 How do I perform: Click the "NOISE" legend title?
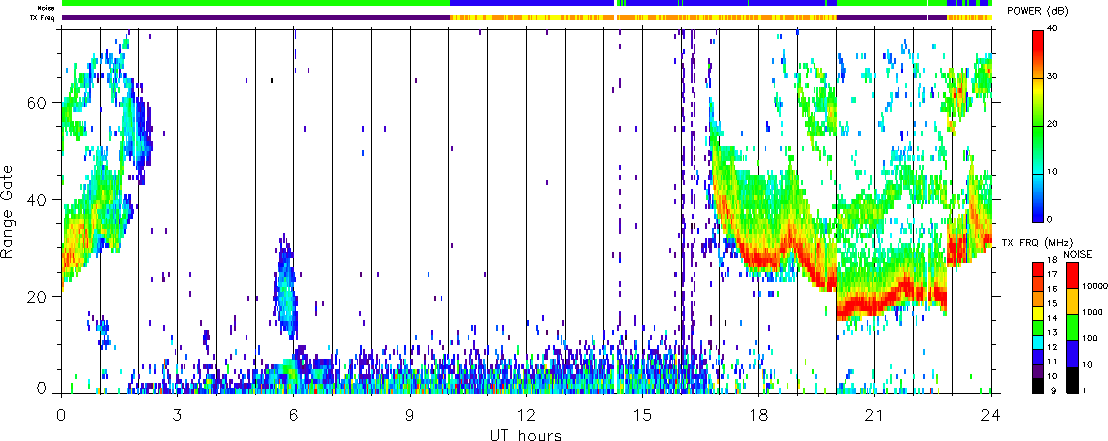[1078, 254]
